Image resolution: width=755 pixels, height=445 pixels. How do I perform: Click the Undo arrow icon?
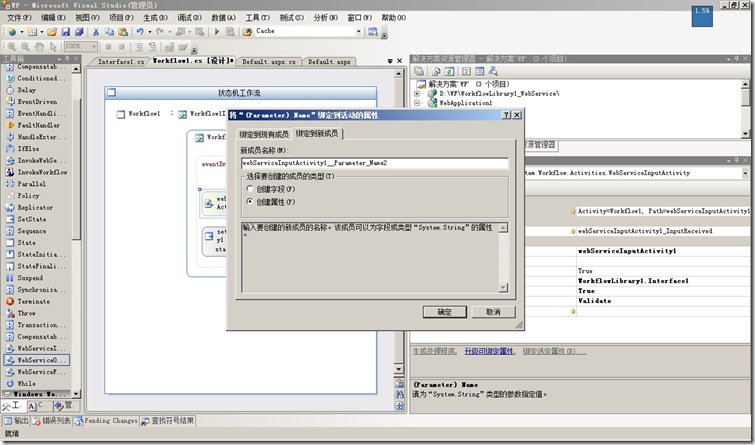tap(140, 32)
